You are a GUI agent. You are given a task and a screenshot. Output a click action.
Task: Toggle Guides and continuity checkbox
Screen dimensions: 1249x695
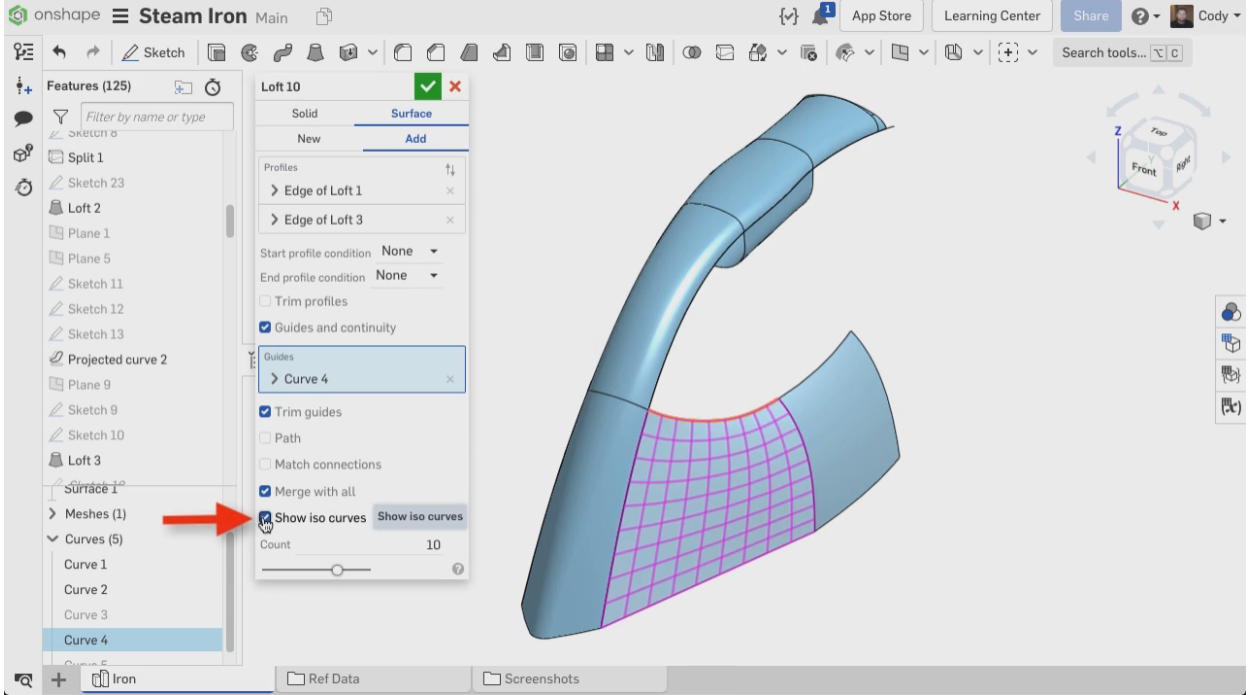pos(265,327)
